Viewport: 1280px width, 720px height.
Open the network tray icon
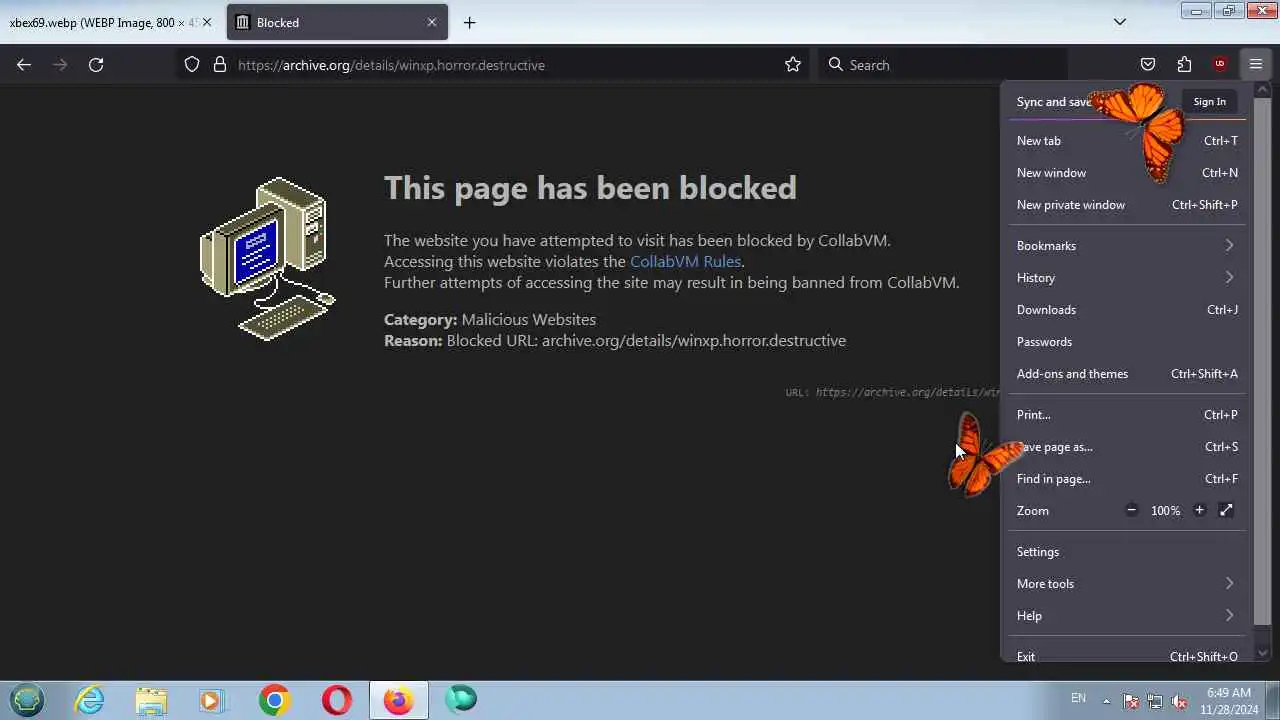click(x=1155, y=701)
